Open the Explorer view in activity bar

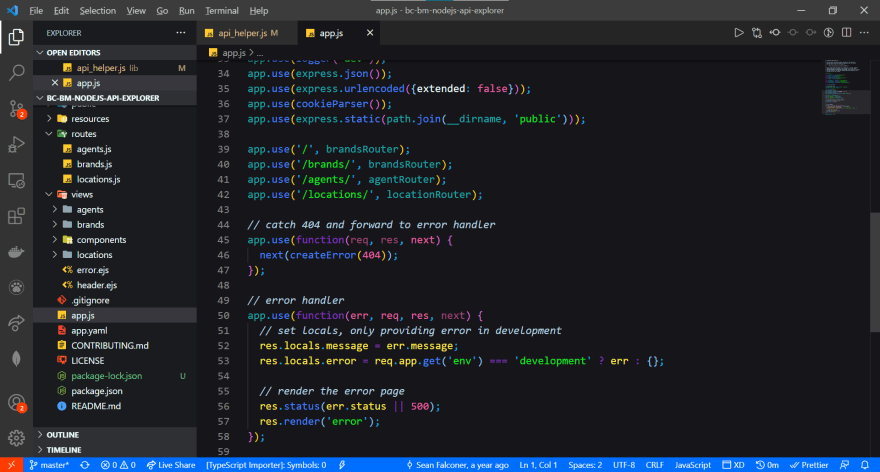tap(16, 37)
